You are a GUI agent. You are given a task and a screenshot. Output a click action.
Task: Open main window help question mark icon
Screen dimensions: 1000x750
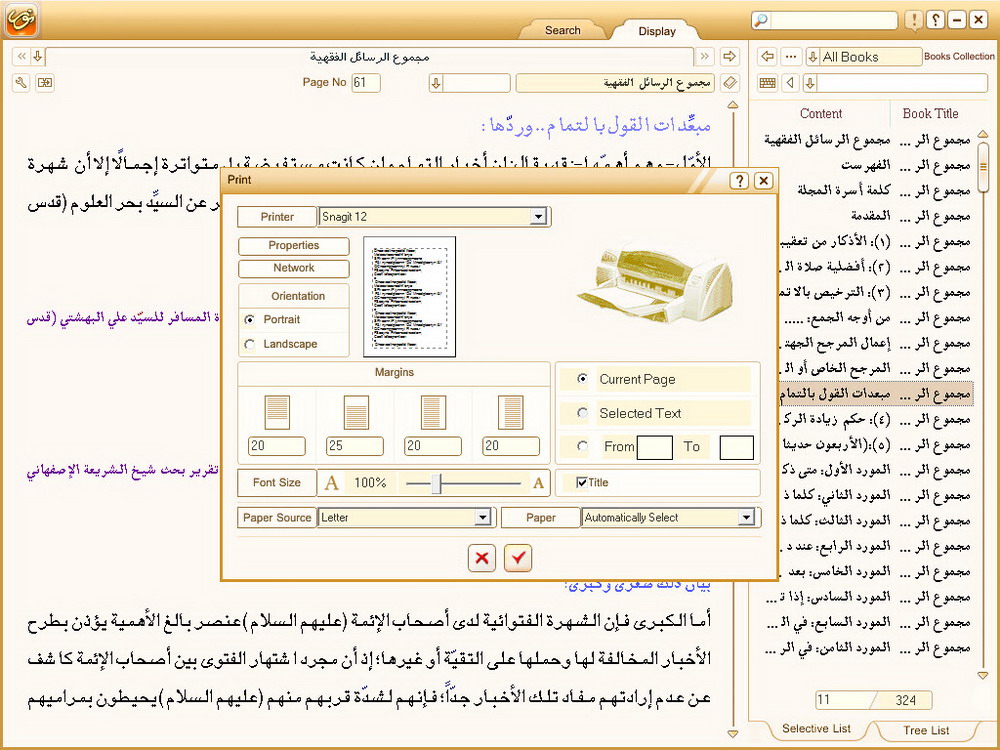(x=936, y=20)
